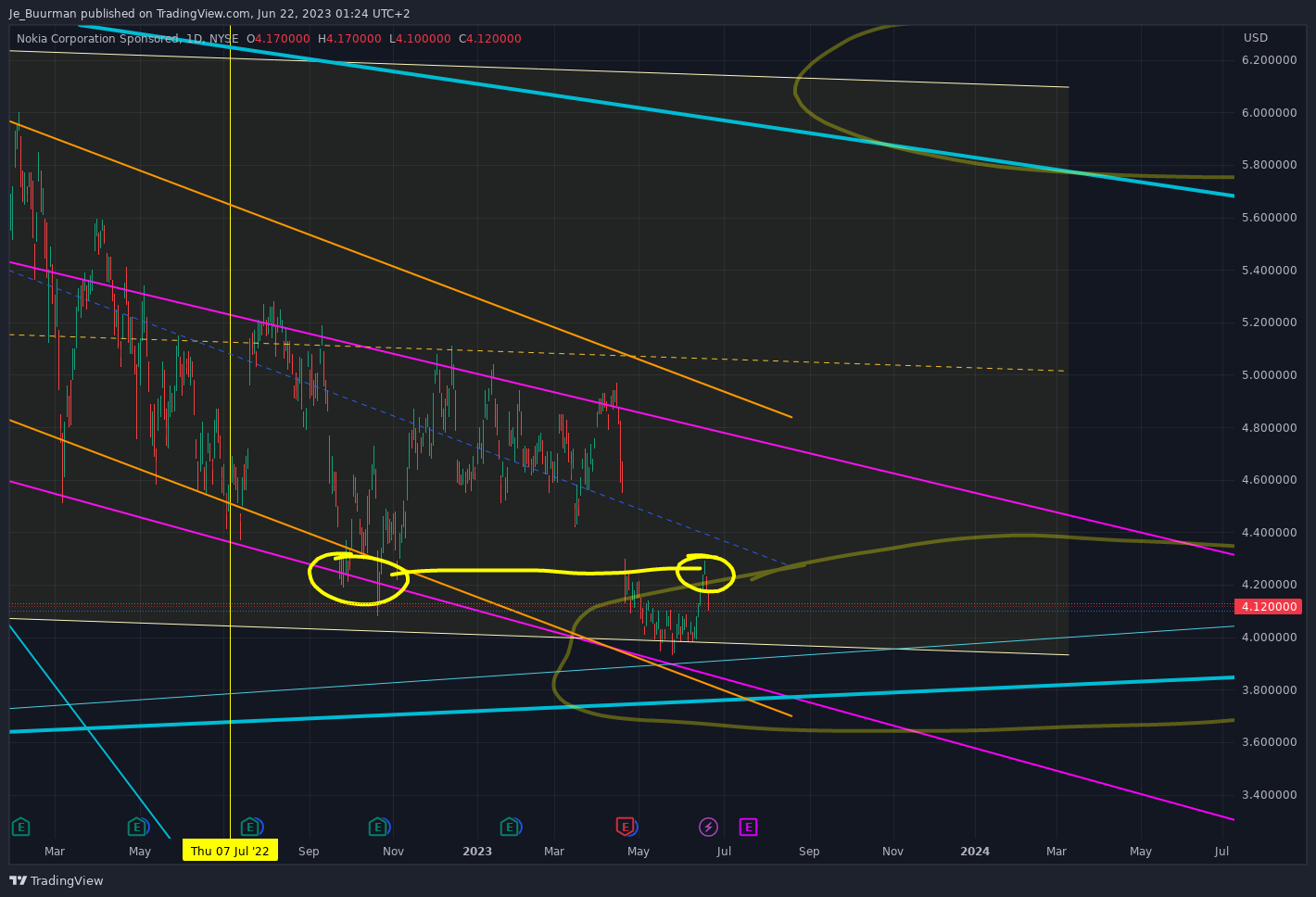This screenshot has width=1316, height=897.
Task: Click the 4.400000 price axis label
Action: (1269, 533)
